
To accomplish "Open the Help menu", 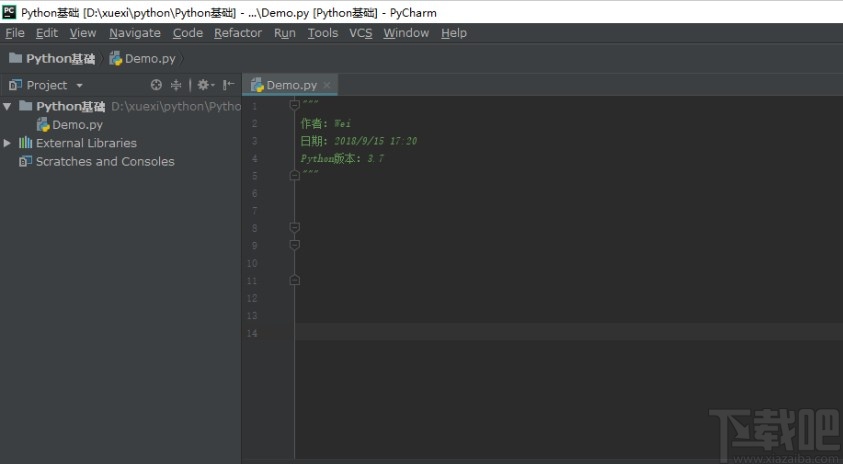I will tap(454, 33).
